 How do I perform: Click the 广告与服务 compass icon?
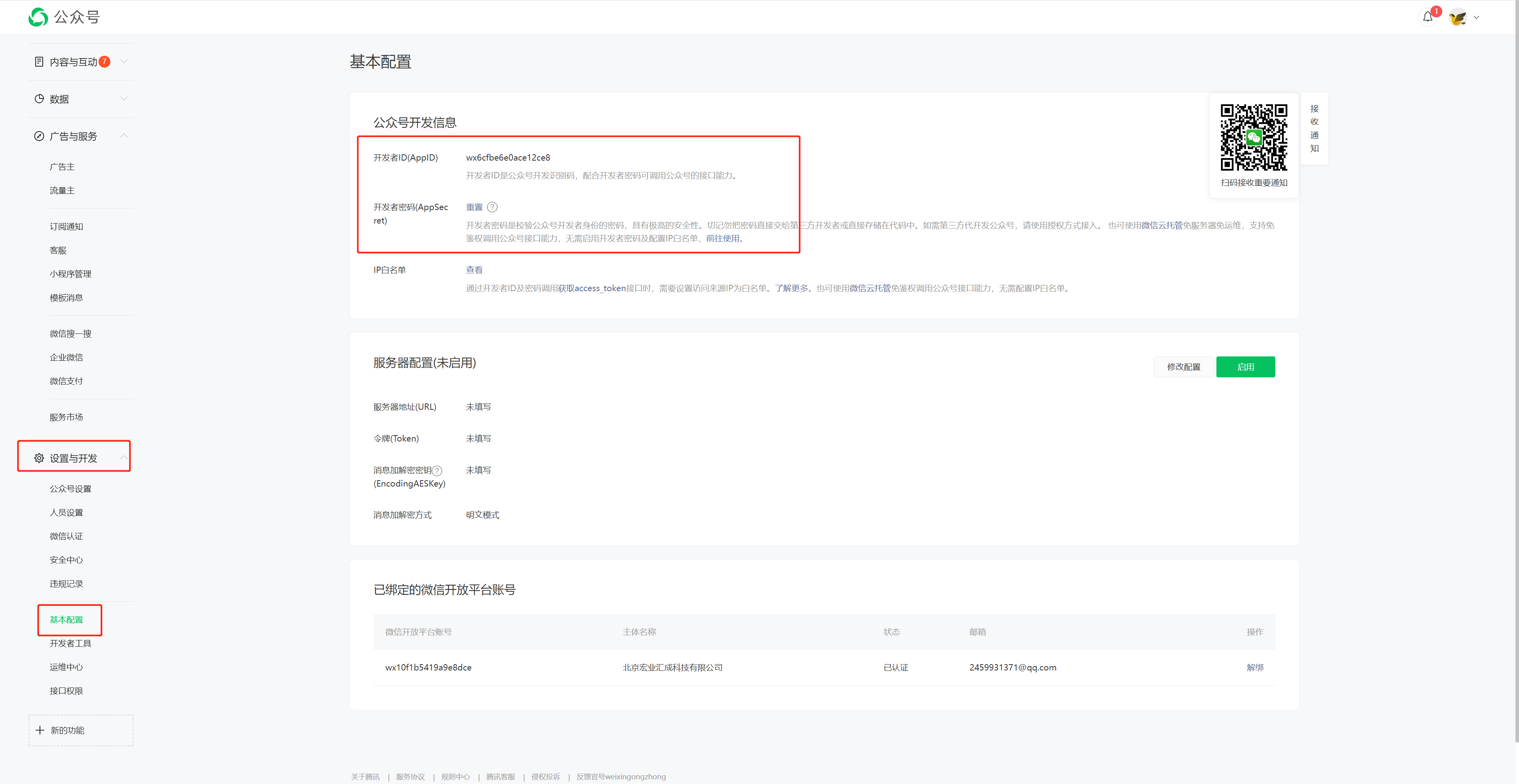click(x=39, y=136)
